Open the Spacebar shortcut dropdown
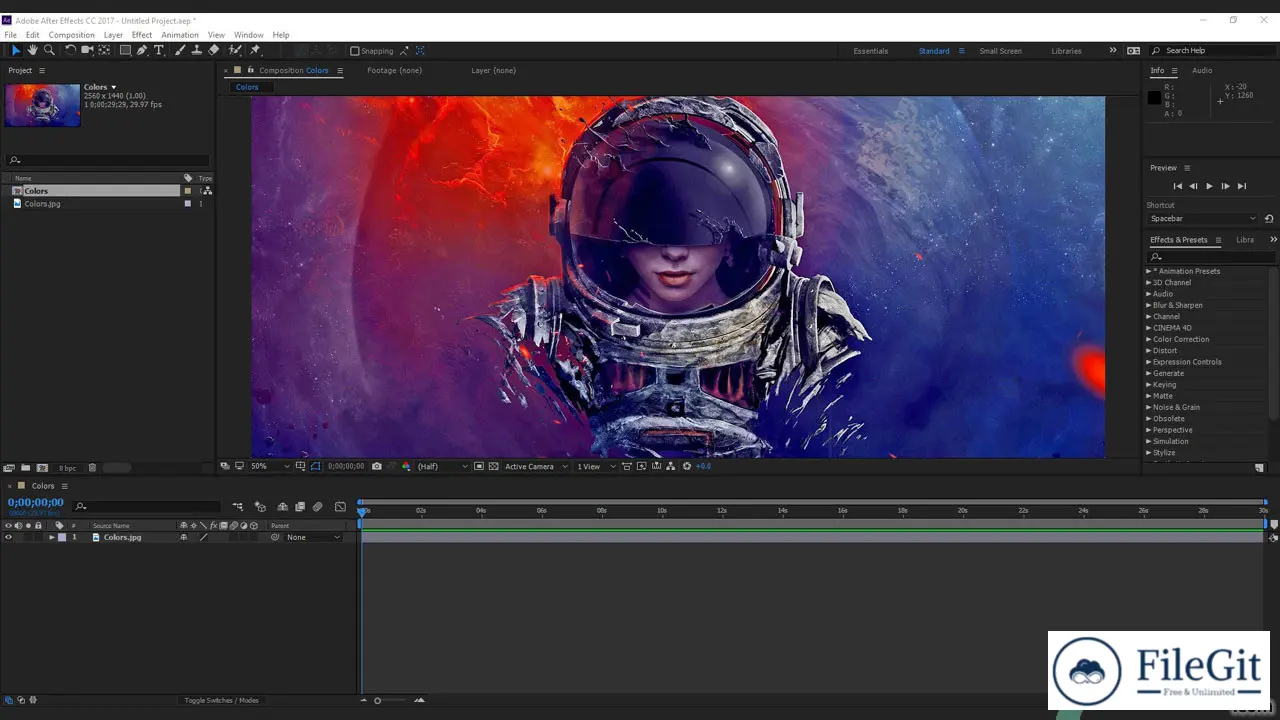1280x720 pixels. [x=1202, y=218]
